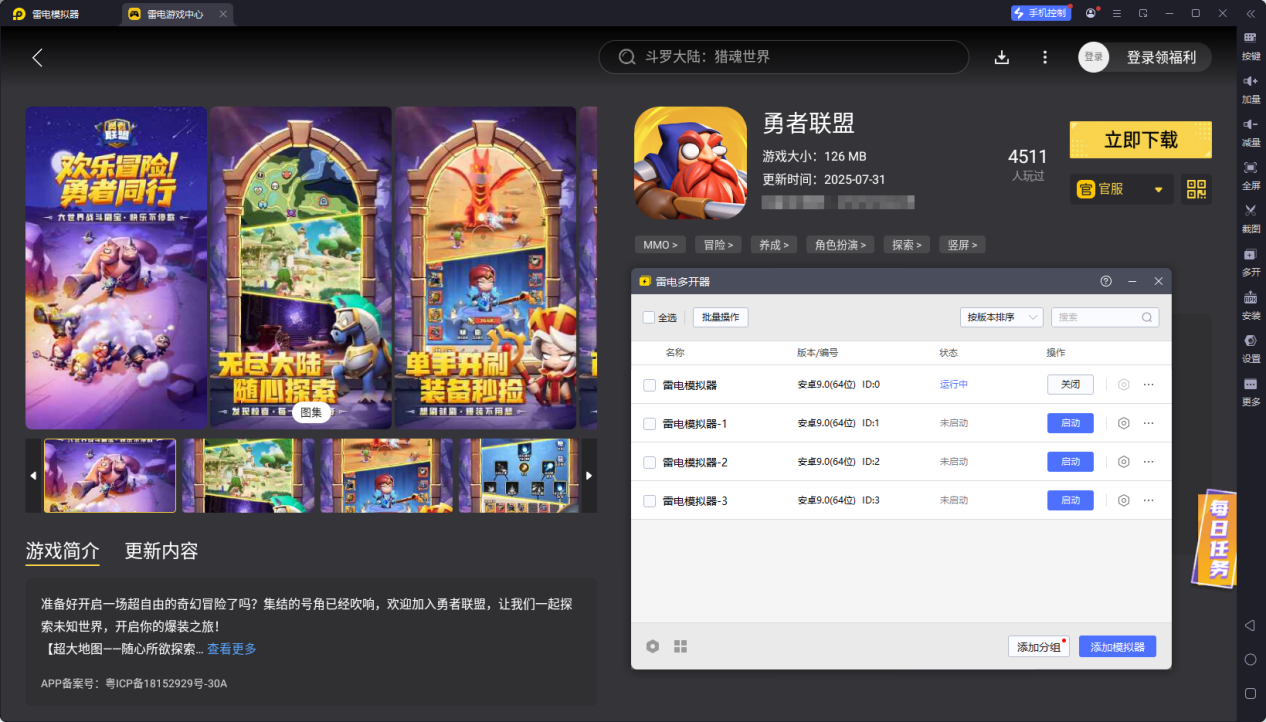Image resolution: width=1266 pixels, height=722 pixels.
Task: Expand the 按版本排序 sort dropdown
Action: pos(1001,317)
